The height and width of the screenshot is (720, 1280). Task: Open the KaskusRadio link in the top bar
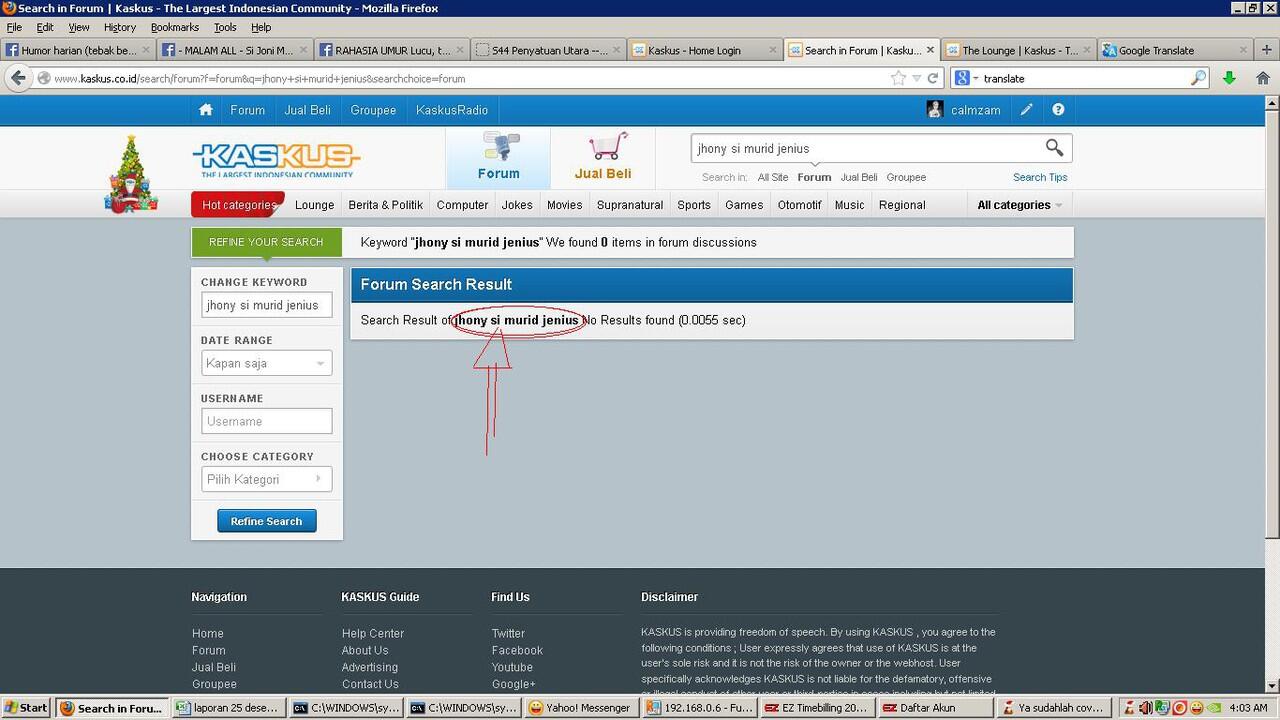coord(452,110)
